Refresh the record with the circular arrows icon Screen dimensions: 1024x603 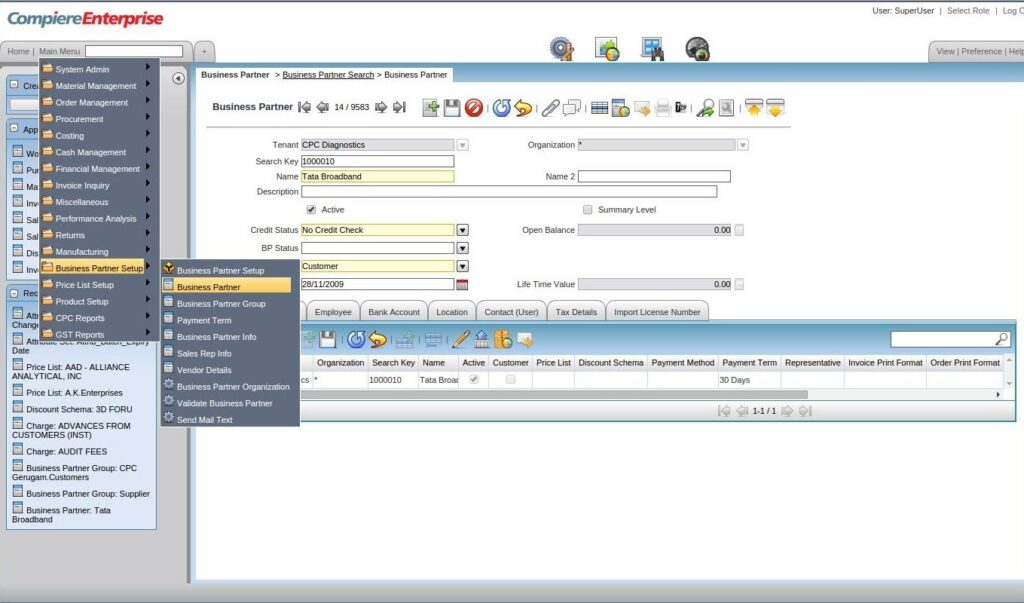pyautogui.click(x=501, y=108)
